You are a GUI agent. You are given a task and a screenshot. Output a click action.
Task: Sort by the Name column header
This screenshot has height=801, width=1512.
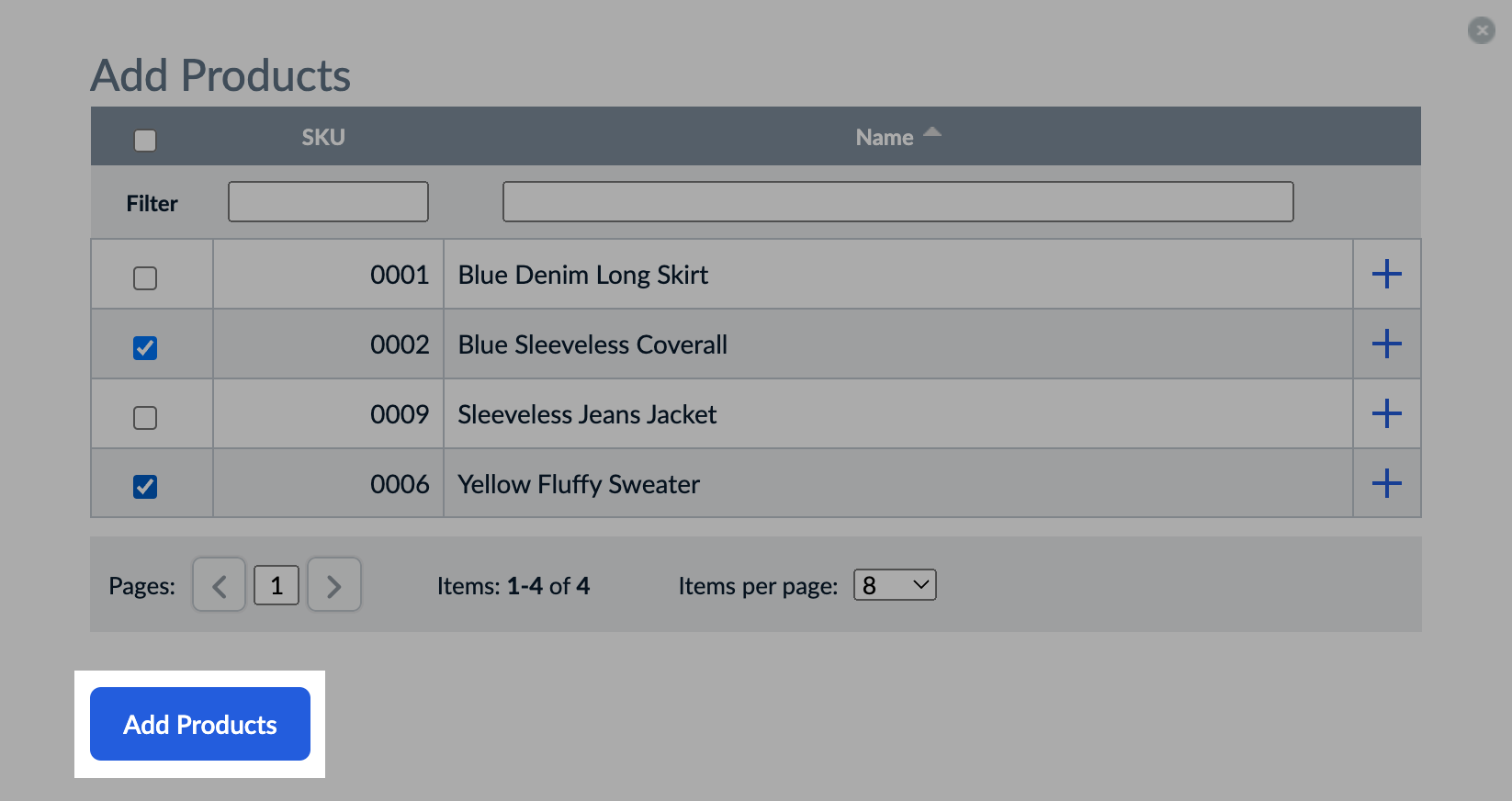click(x=884, y=138)
